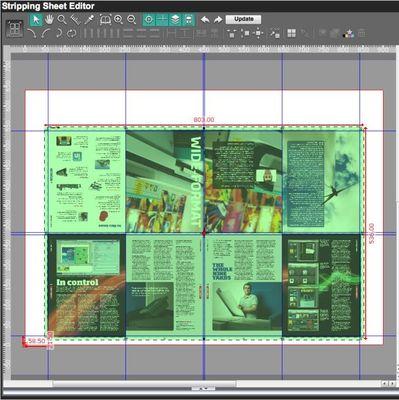Click the horizontal scrollbar thumb
This screenshot has height=400, width=399.
(x=144, y=384)
